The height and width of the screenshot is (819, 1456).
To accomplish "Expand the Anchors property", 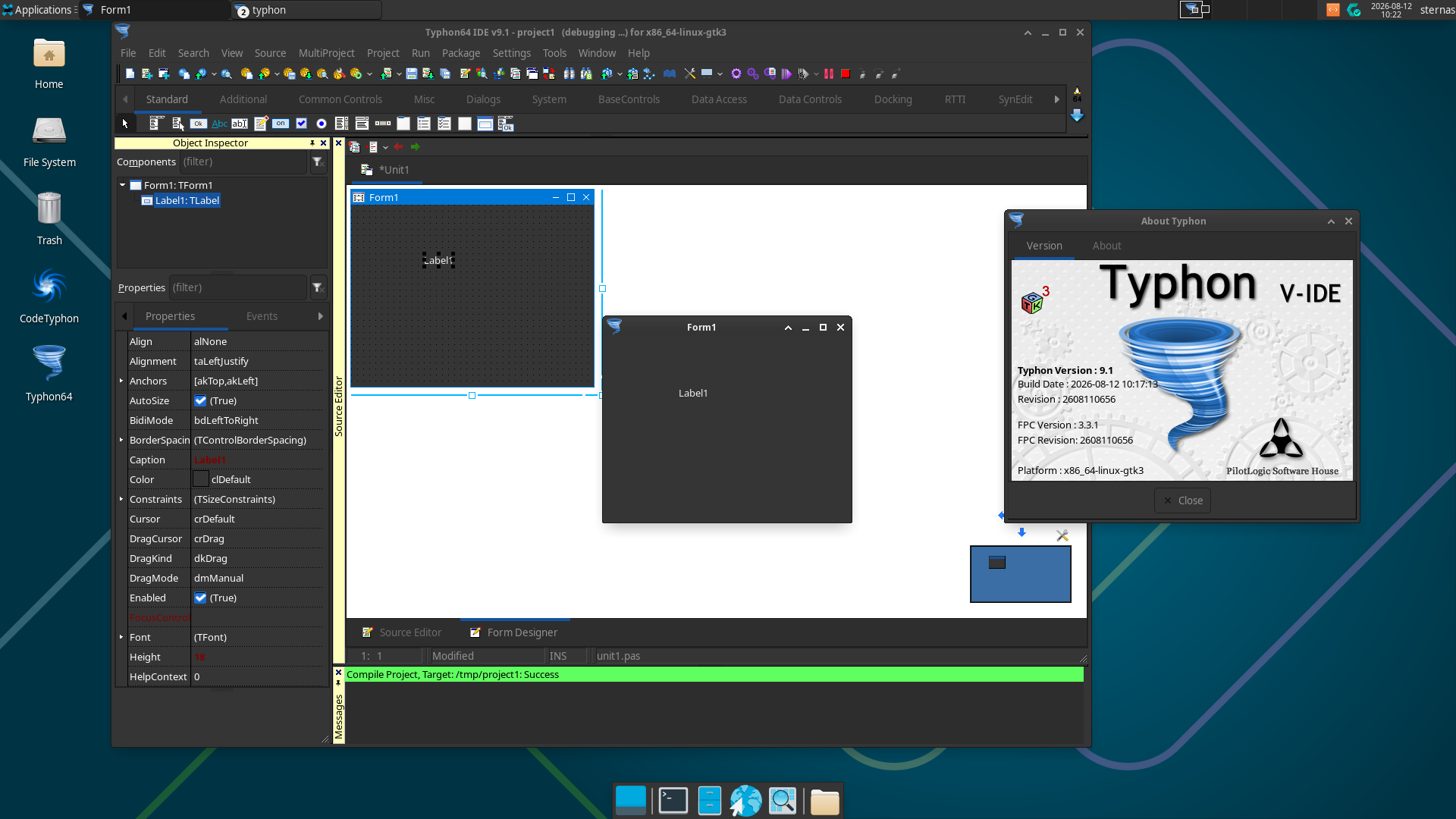I will [121, 381].
